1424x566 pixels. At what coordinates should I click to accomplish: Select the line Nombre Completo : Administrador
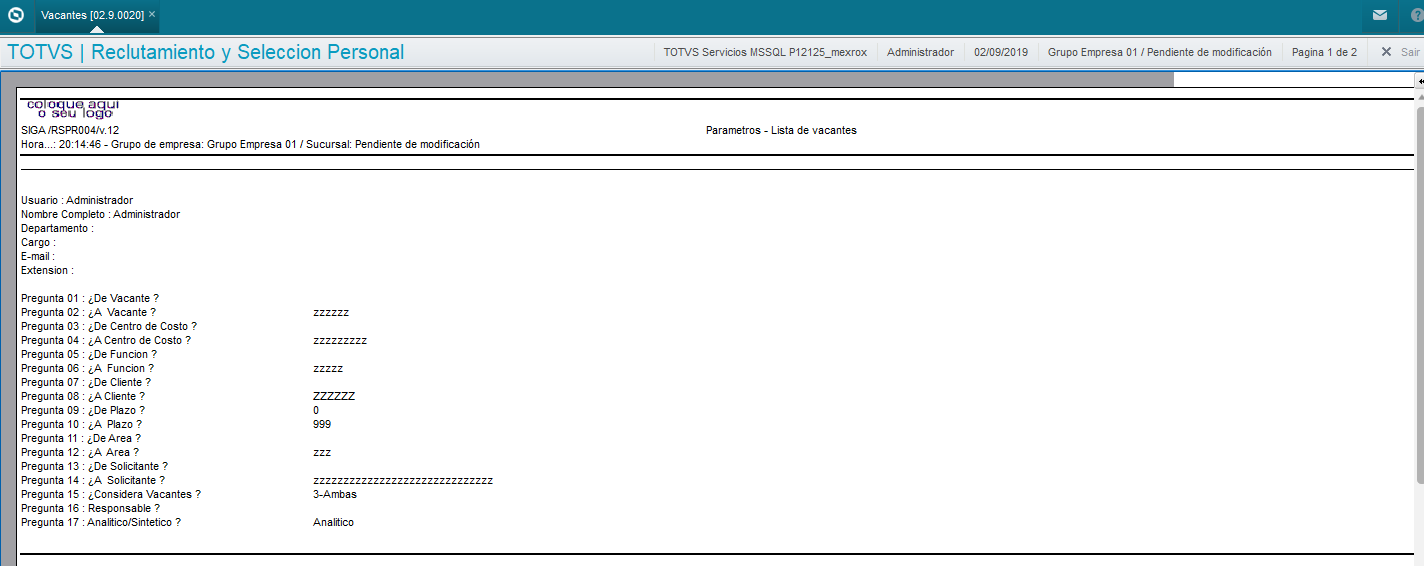click(100, 215)
